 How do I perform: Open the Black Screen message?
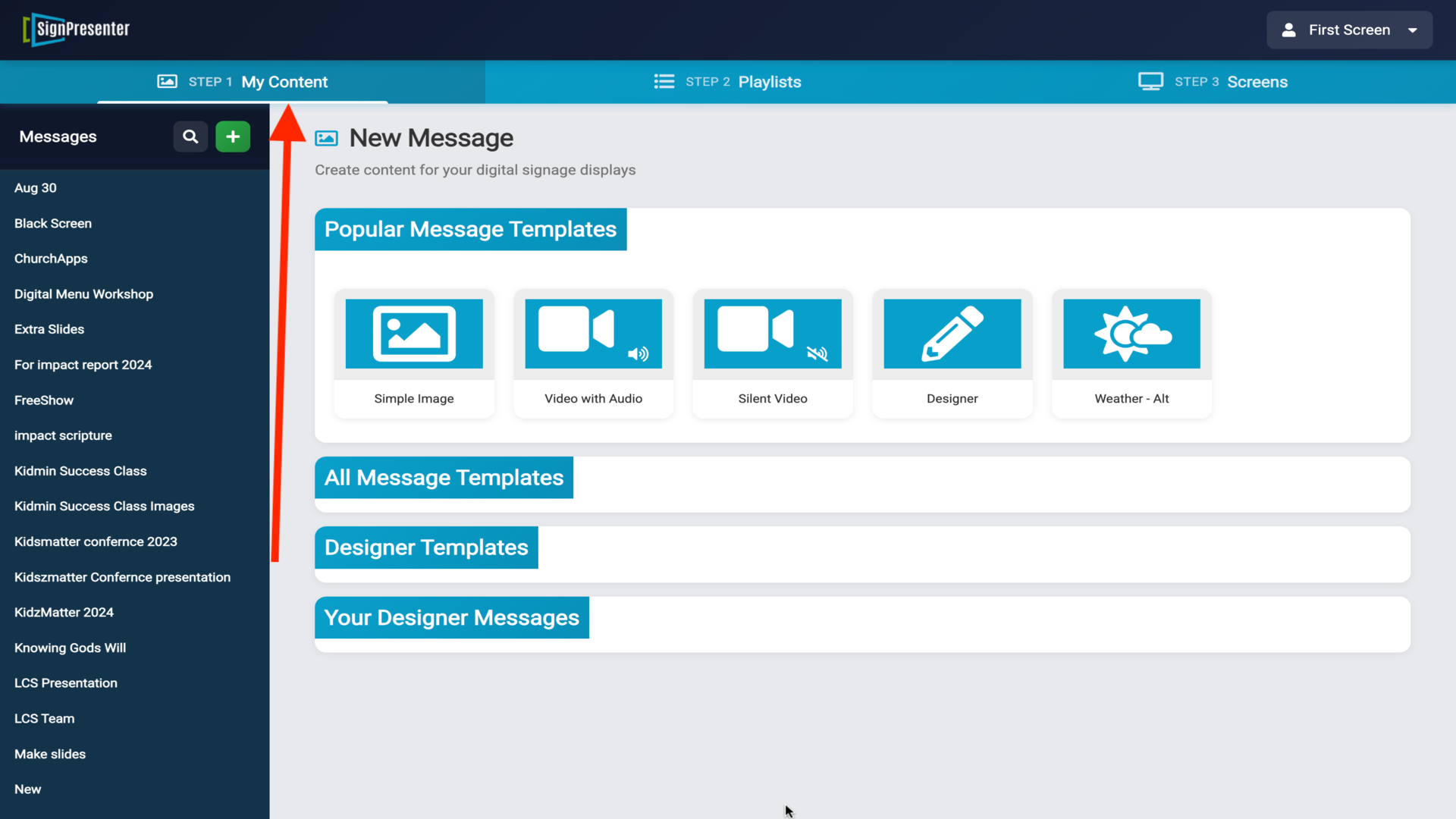(x=53, y=224)
